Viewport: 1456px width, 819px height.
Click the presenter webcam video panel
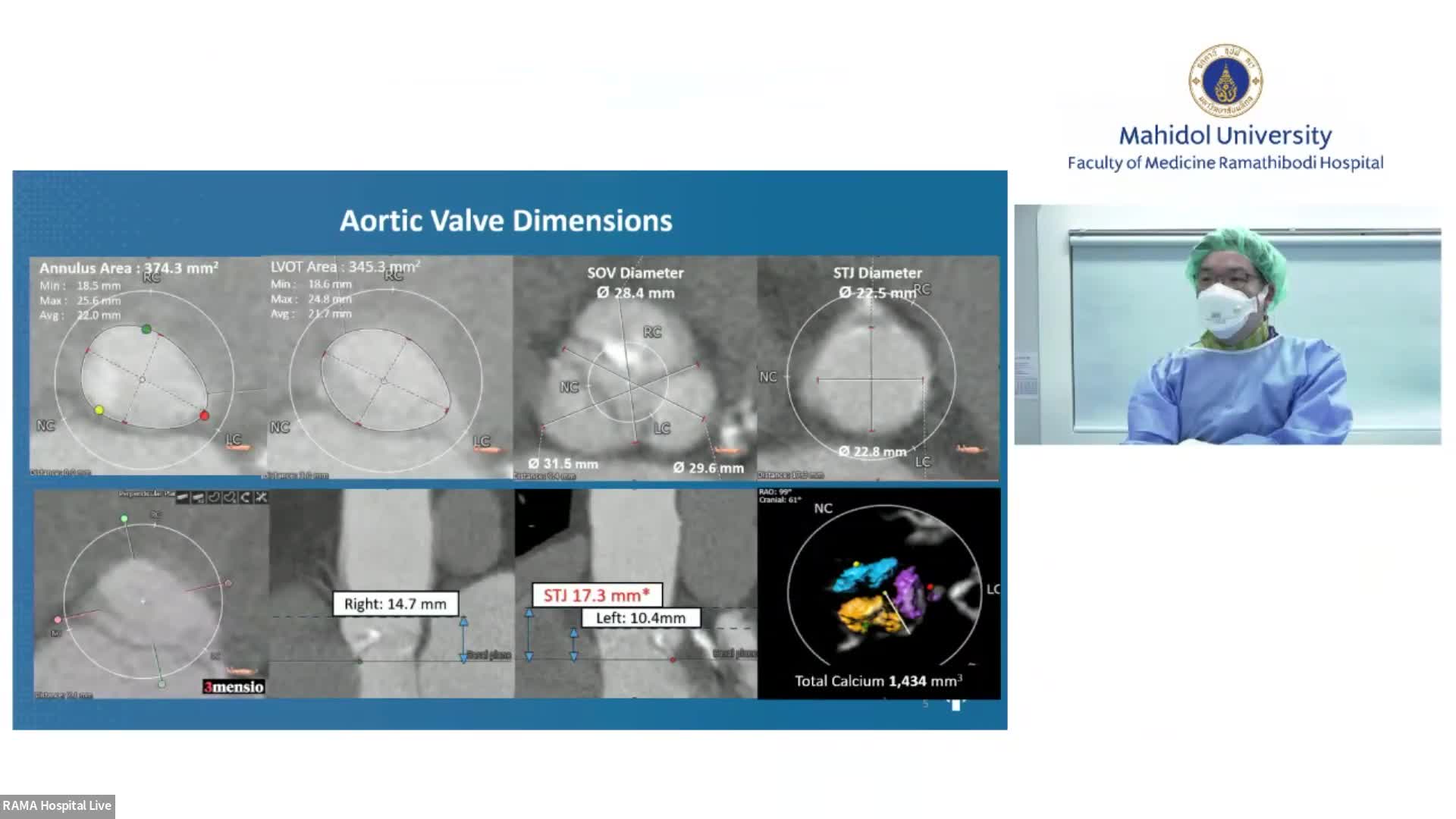tap(1227, 325)
